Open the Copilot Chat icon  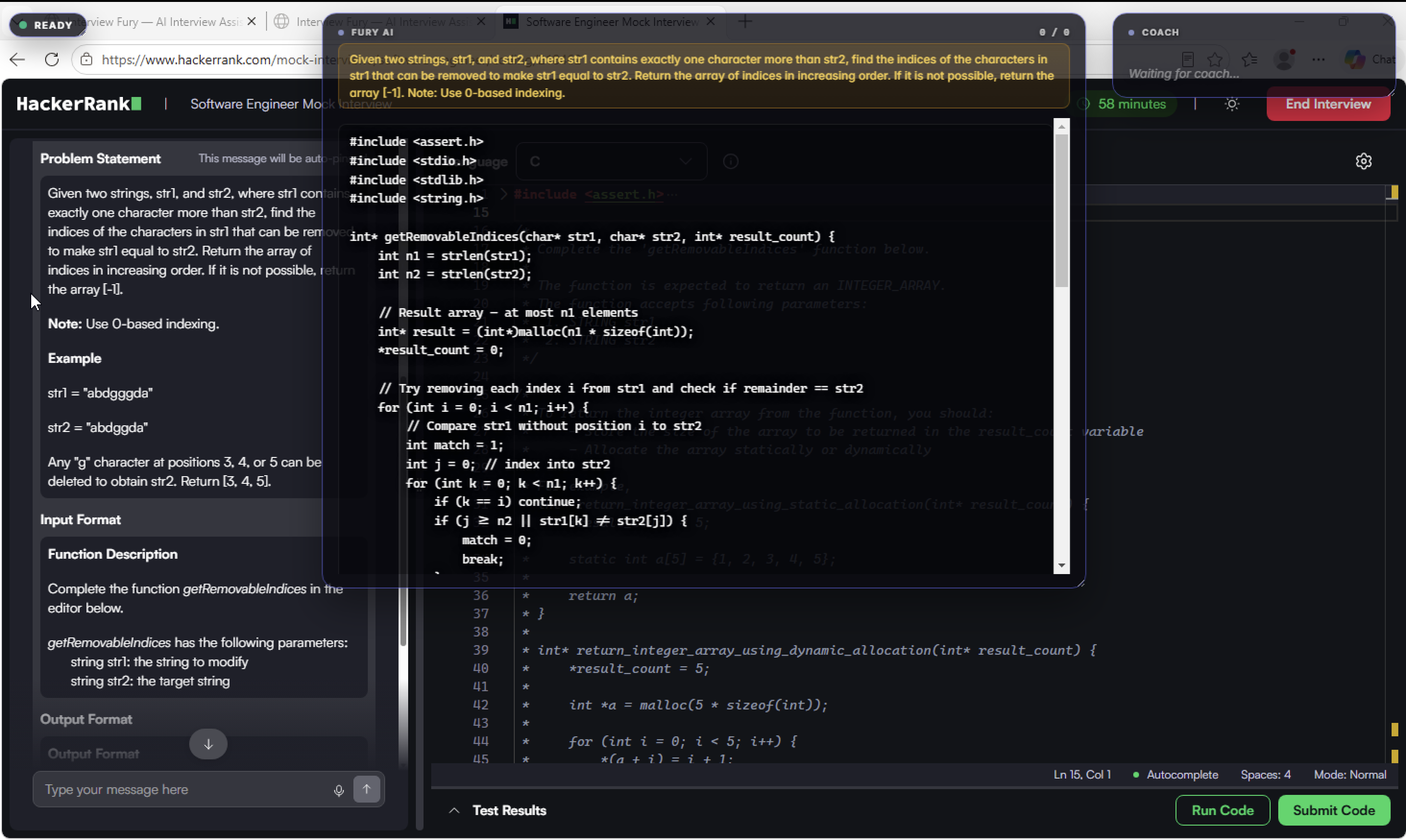1355,60
